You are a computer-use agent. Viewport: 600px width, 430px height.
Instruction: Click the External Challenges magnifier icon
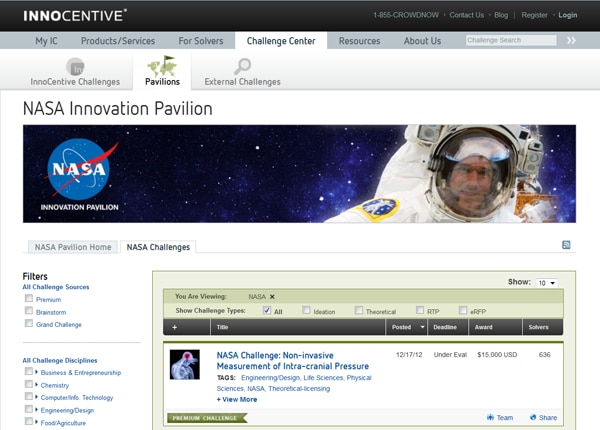pos(242,66)
